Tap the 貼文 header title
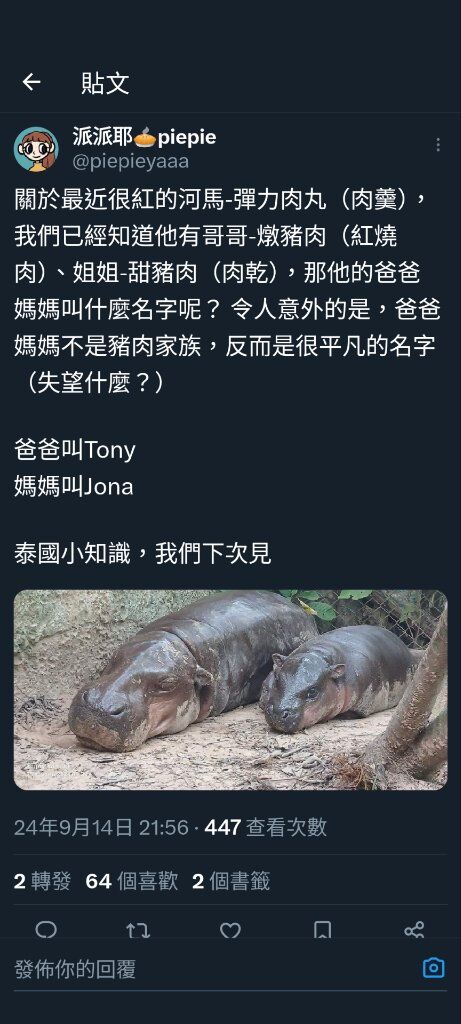Image resolution: width=461 pixels, height=1024 pixels. click(105, 83)
